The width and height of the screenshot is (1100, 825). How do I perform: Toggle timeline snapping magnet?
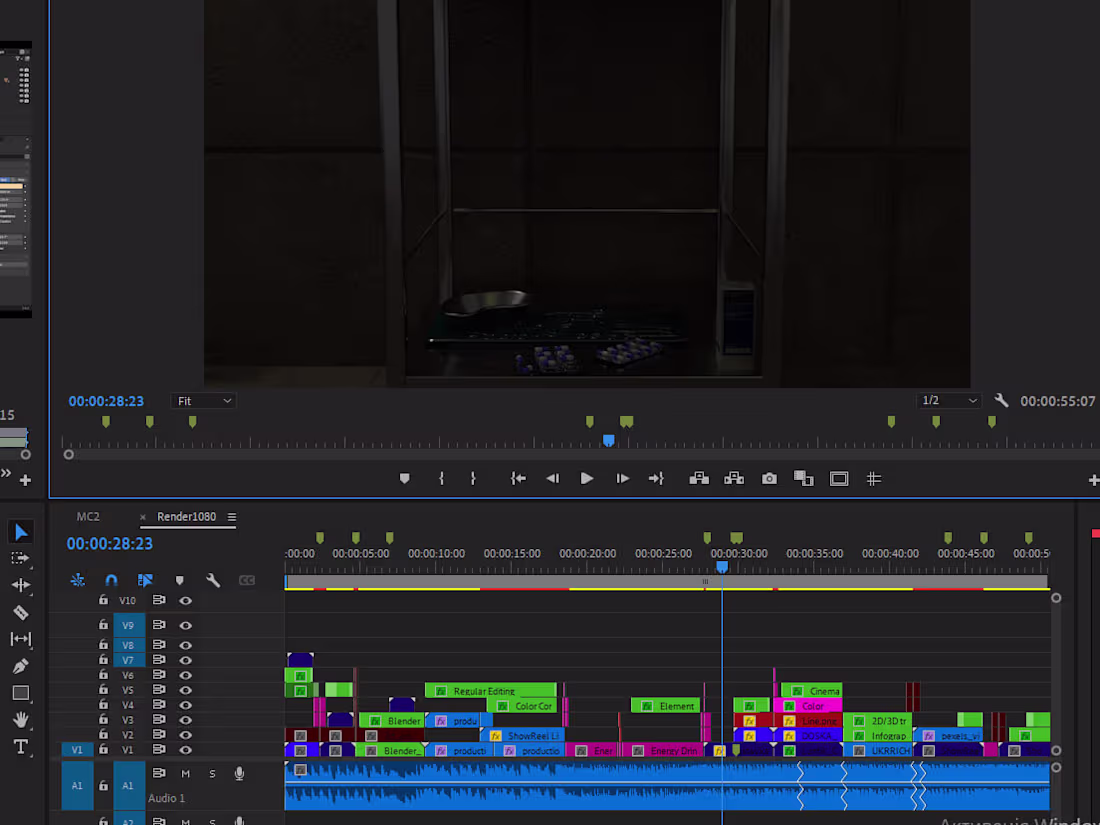tap(112, 580)
